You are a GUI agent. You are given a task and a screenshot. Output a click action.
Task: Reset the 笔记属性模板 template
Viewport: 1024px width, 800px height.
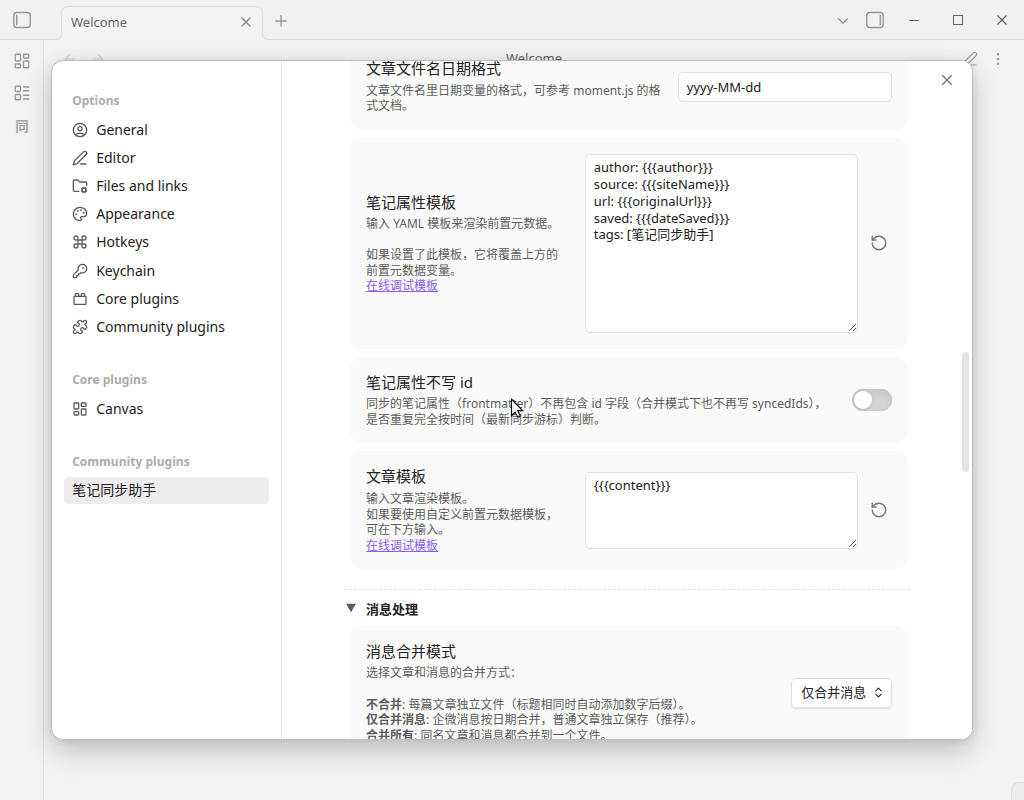tap(879, 244)
